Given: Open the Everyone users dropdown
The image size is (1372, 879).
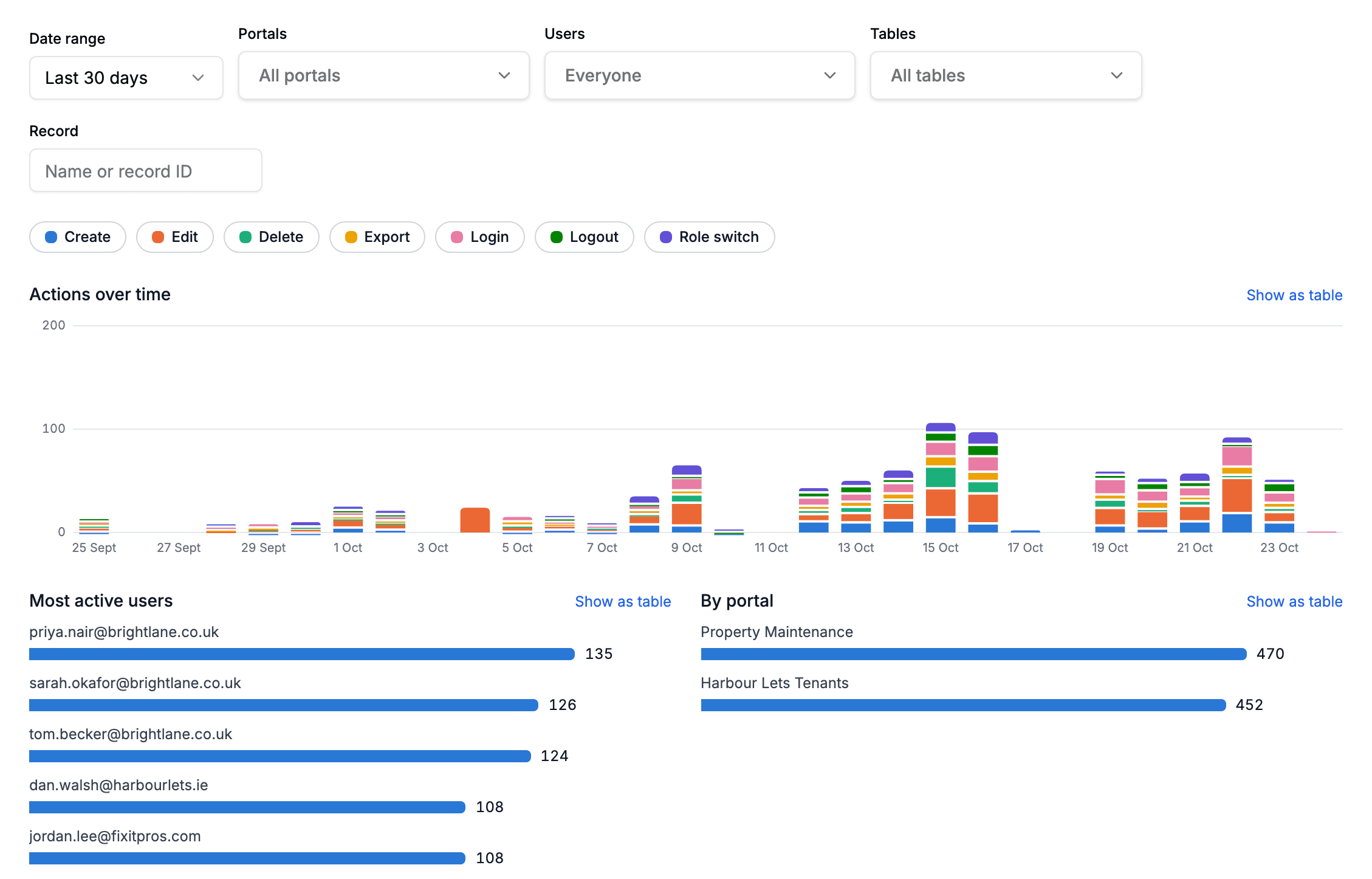Looking at the screenshot, I should click(x=699, y=75).
